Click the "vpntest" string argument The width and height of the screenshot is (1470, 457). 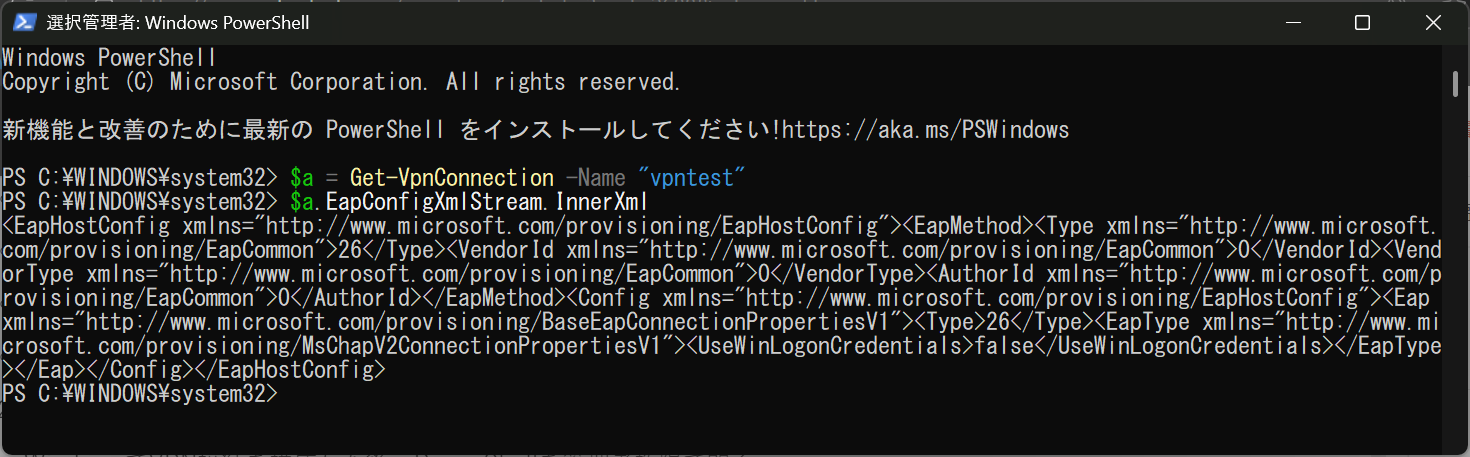click(x=692, y=178)
